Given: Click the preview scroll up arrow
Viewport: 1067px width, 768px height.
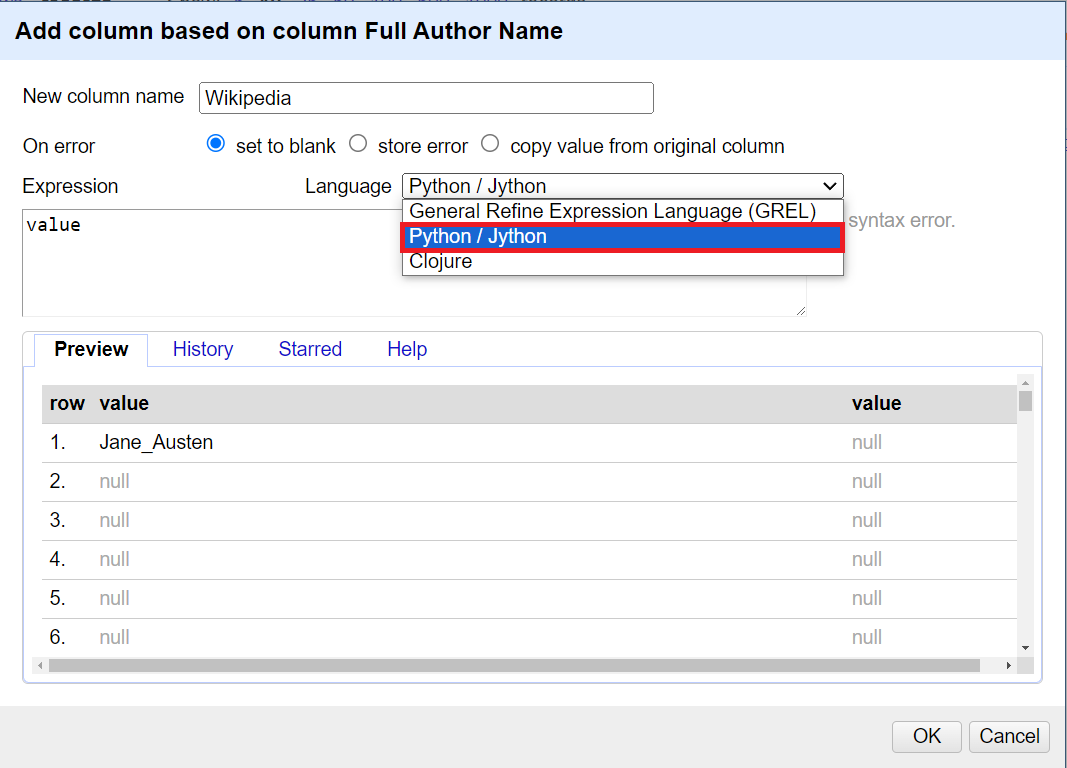Looking at the screenshot, I should pos(1025,383).
